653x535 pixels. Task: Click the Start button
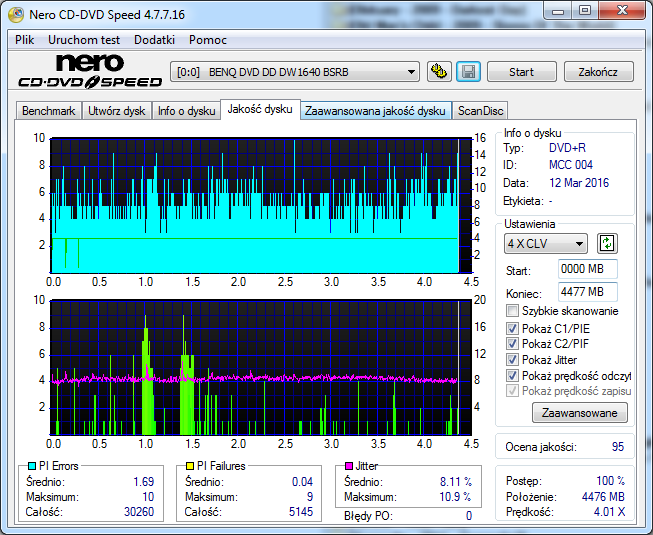(x=521, y=72)
